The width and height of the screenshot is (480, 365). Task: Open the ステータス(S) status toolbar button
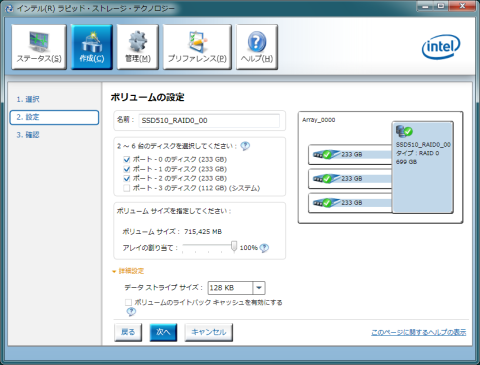click(39, 47)
